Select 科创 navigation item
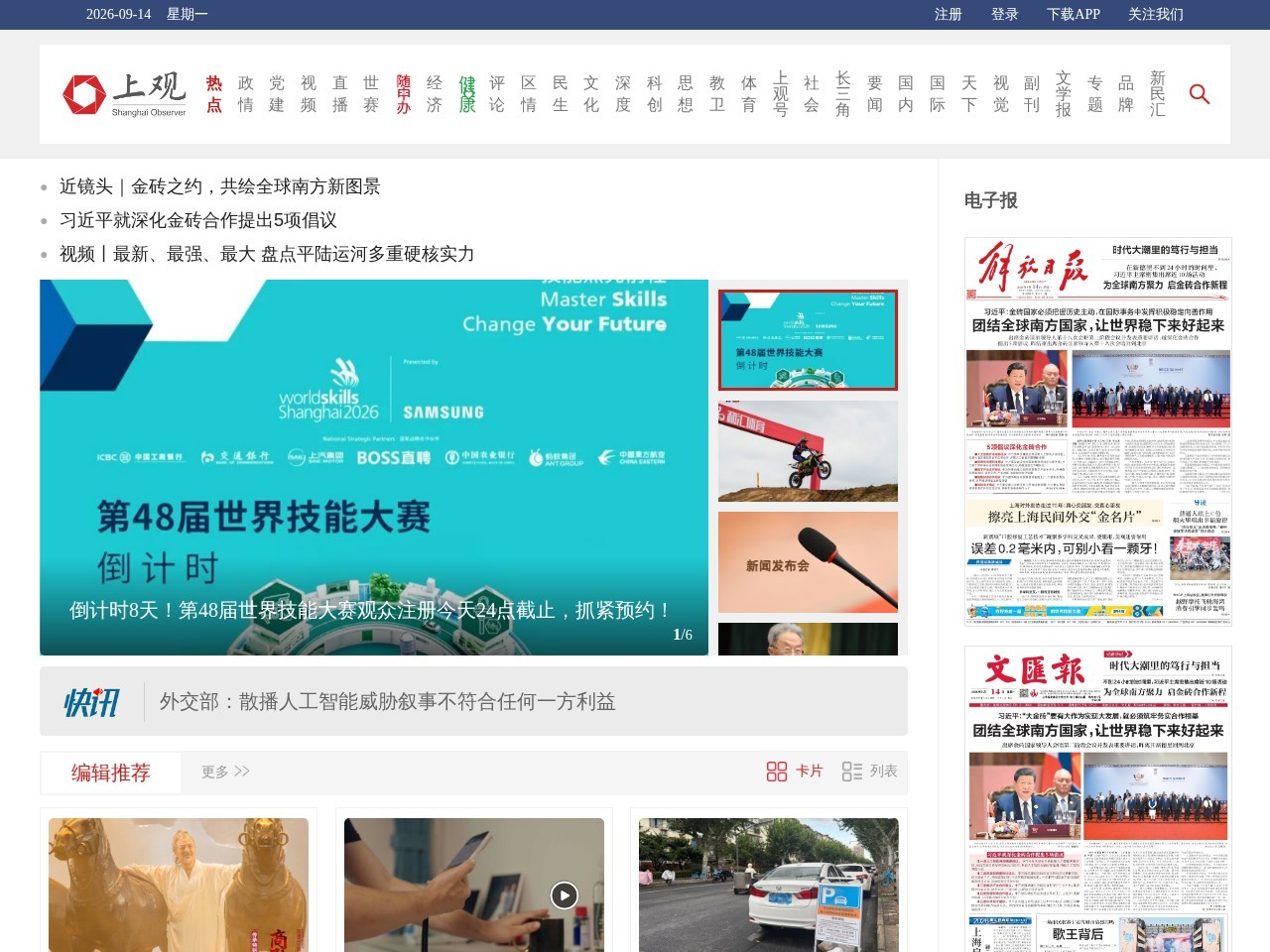The width and height of the screenshot is (1270, 952). (655, 94)
